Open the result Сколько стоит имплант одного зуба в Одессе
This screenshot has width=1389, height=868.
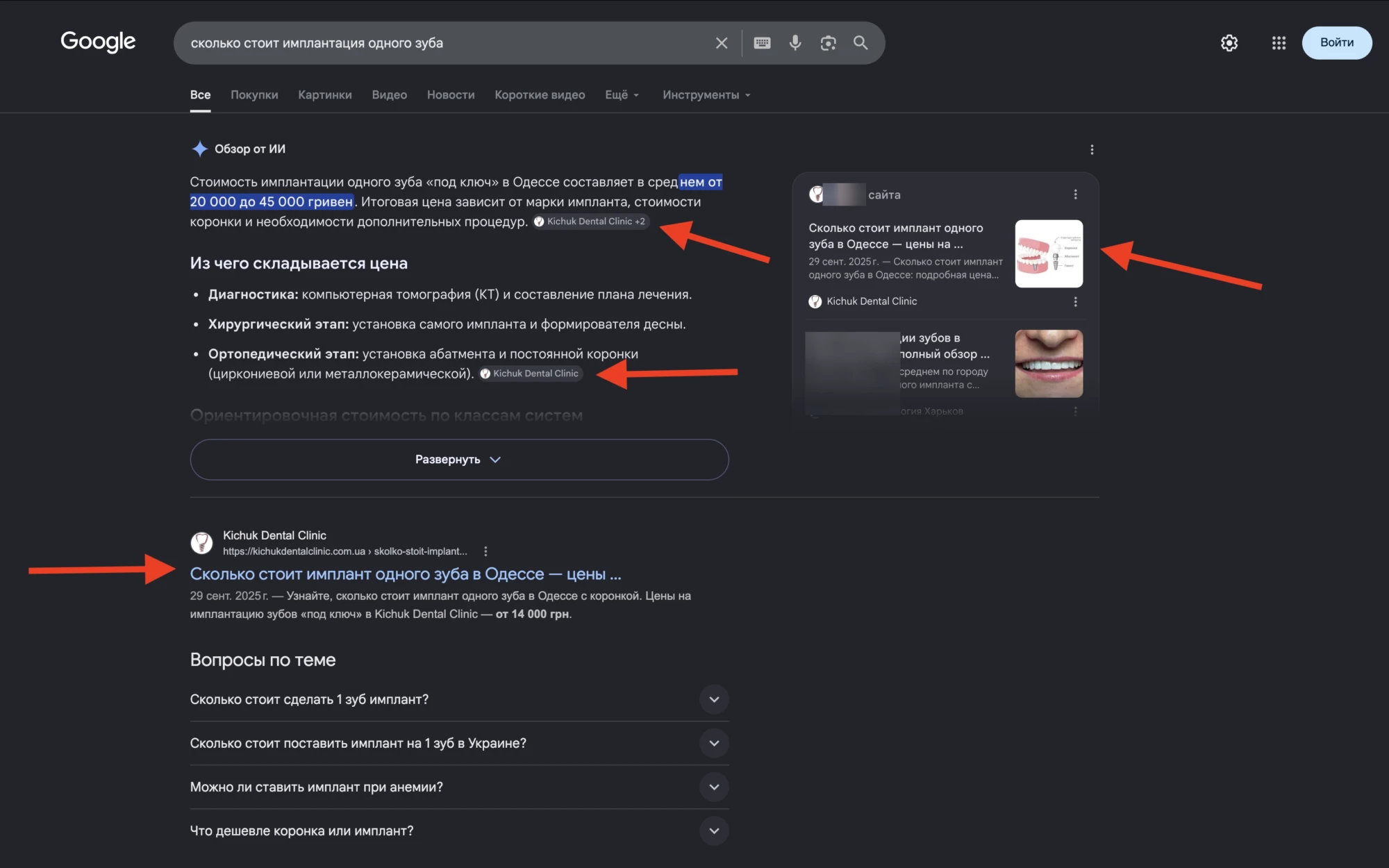[406, 574]
